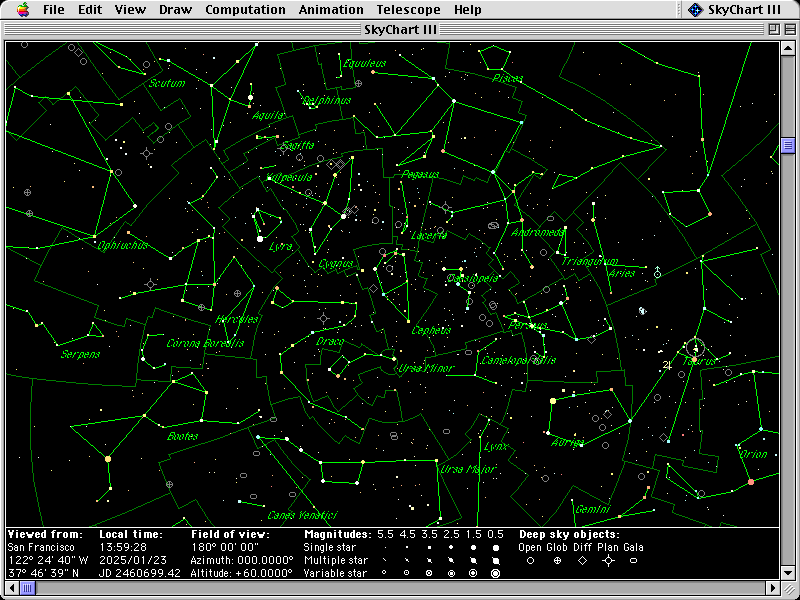This screenshot has width=800, height=600.
Task: Click the Pegasus constellation label
Action: 420,174
